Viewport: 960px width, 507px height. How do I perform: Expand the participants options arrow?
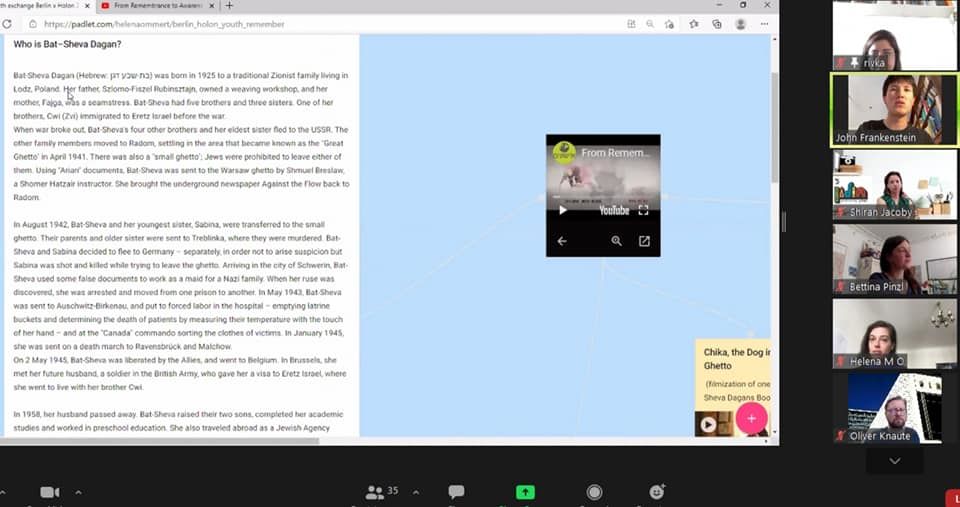click(415, 492)
